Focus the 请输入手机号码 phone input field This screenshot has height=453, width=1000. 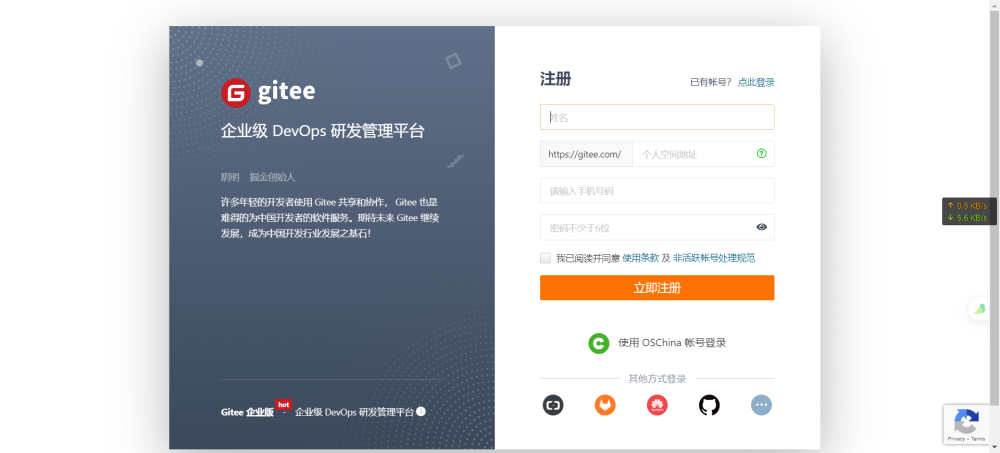tap(657, 191)
